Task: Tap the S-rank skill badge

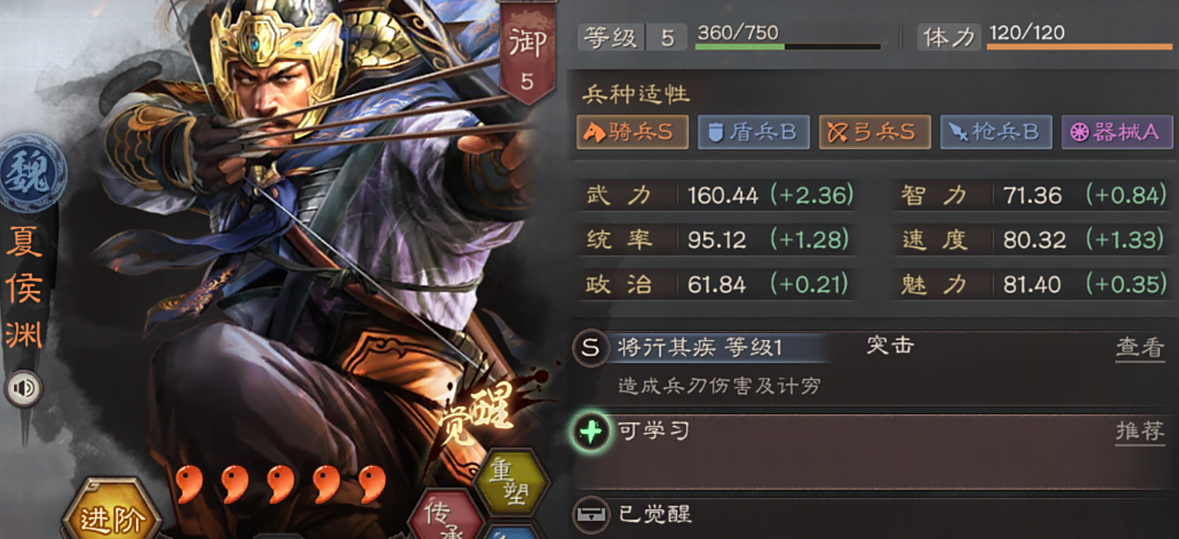Action: (591, 349)
